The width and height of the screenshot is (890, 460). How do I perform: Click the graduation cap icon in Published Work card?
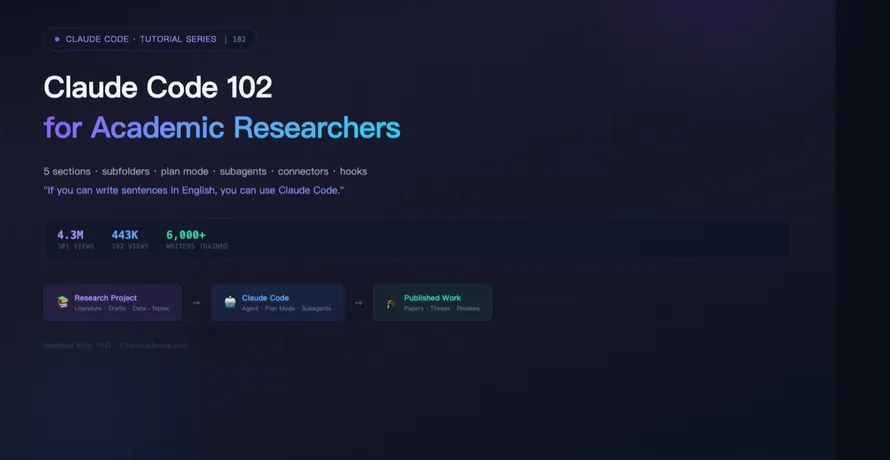[391, 303]
